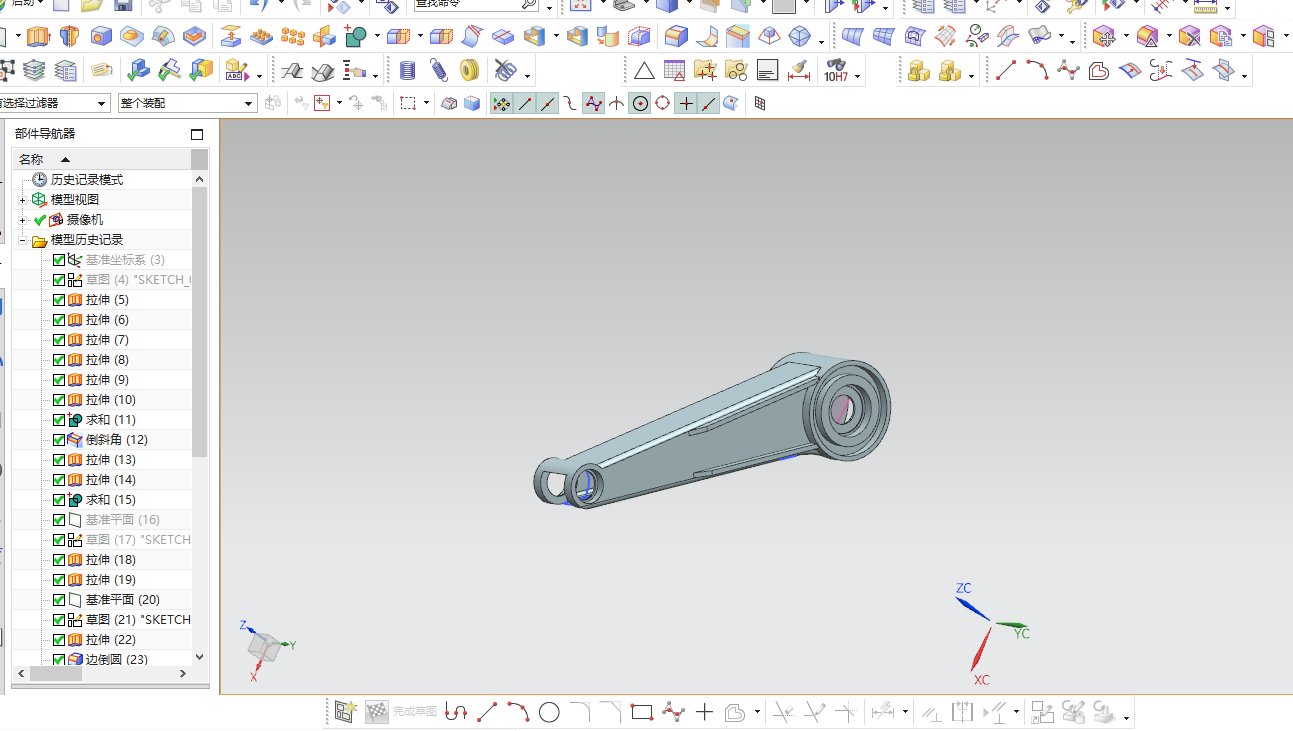
Task: Select the Circle sketch tool
Action: (x=549, y=712)
